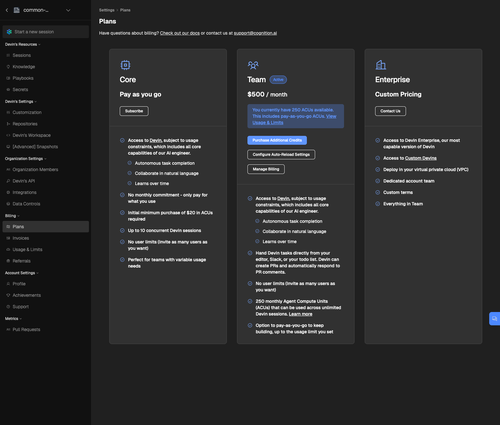Click the Active badge beside Team
Viewport: 500px width, 425px height.
click(x=278, y=80)
